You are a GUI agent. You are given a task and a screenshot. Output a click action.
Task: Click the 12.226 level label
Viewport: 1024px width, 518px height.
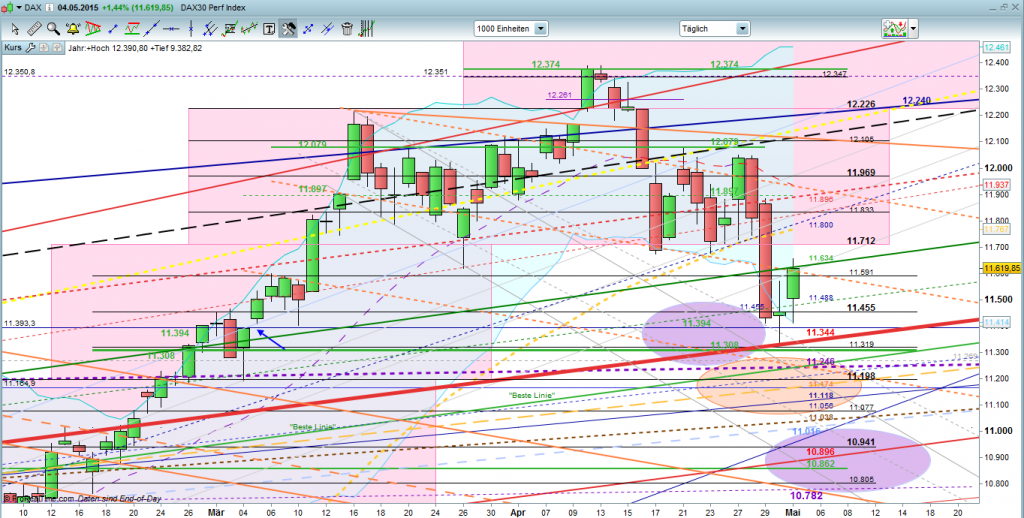point(861,105)
